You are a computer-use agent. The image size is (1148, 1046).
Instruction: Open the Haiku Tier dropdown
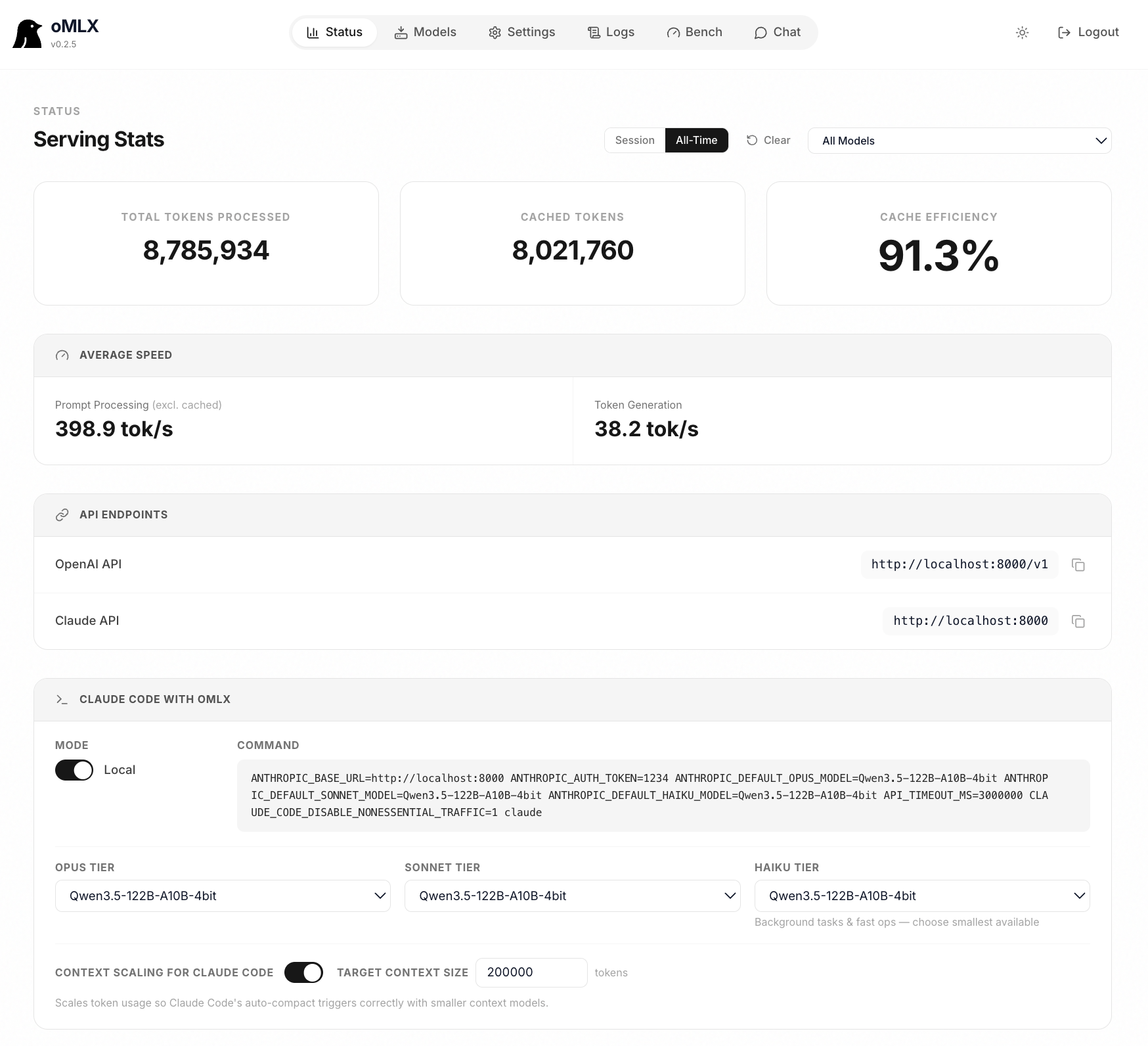[x=921, y=895]
